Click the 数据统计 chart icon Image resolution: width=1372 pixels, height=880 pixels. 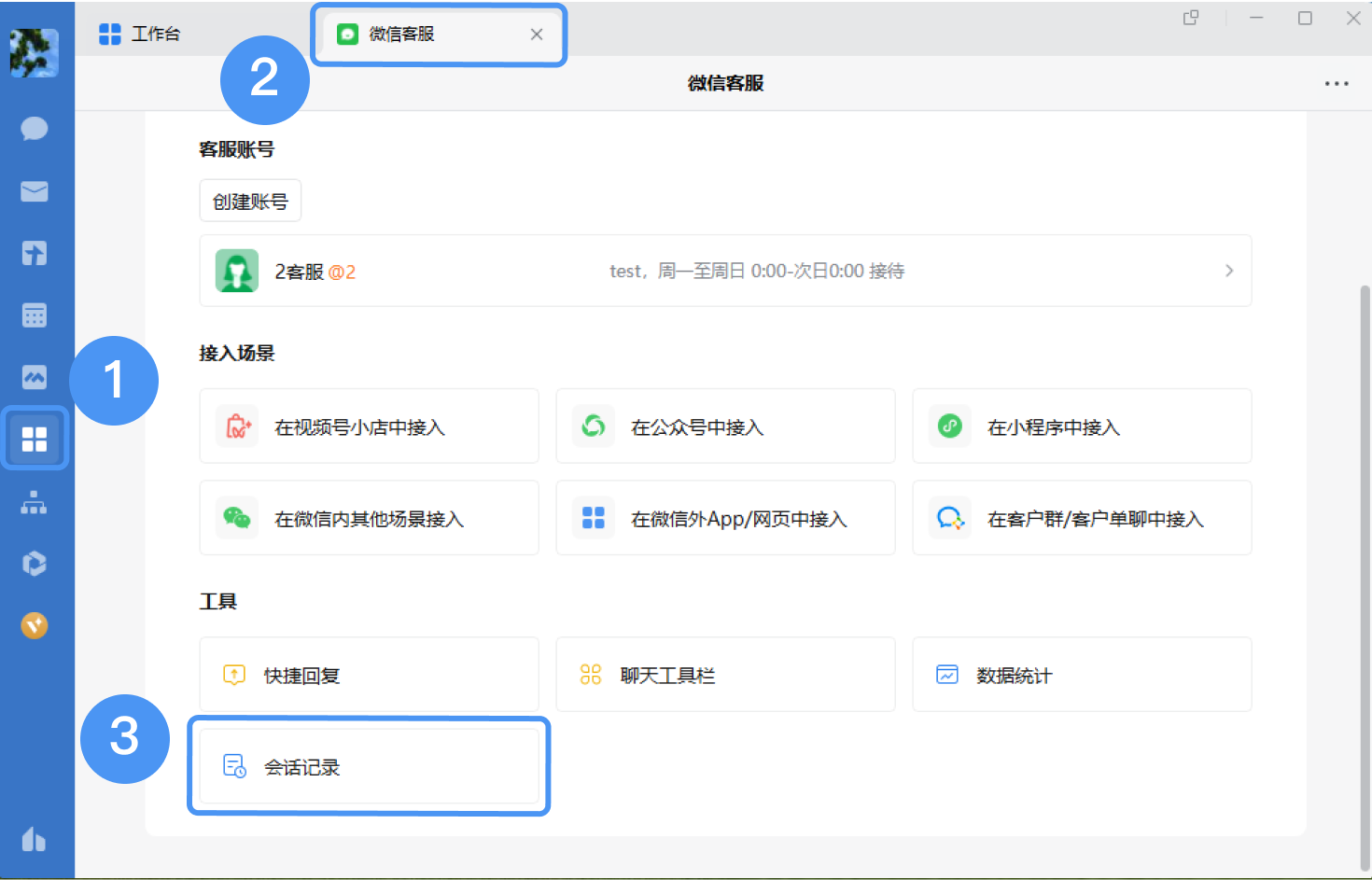[x=947, y=675]
